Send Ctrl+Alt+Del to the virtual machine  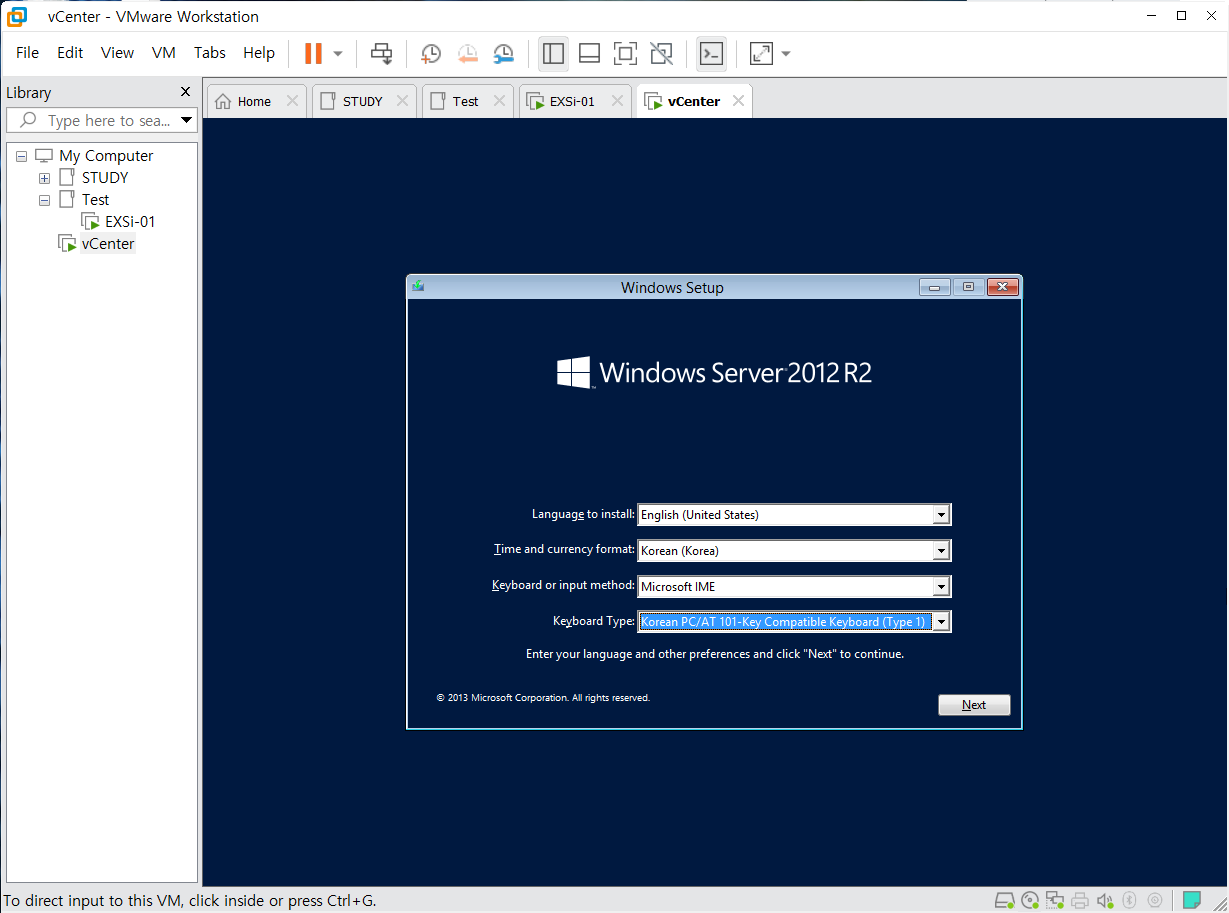(381, 53)
